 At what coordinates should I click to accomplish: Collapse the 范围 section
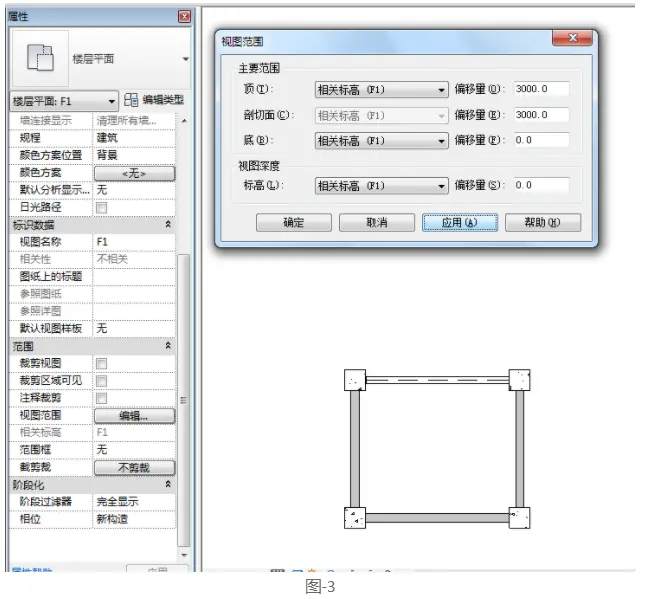[x=168, y=345]
